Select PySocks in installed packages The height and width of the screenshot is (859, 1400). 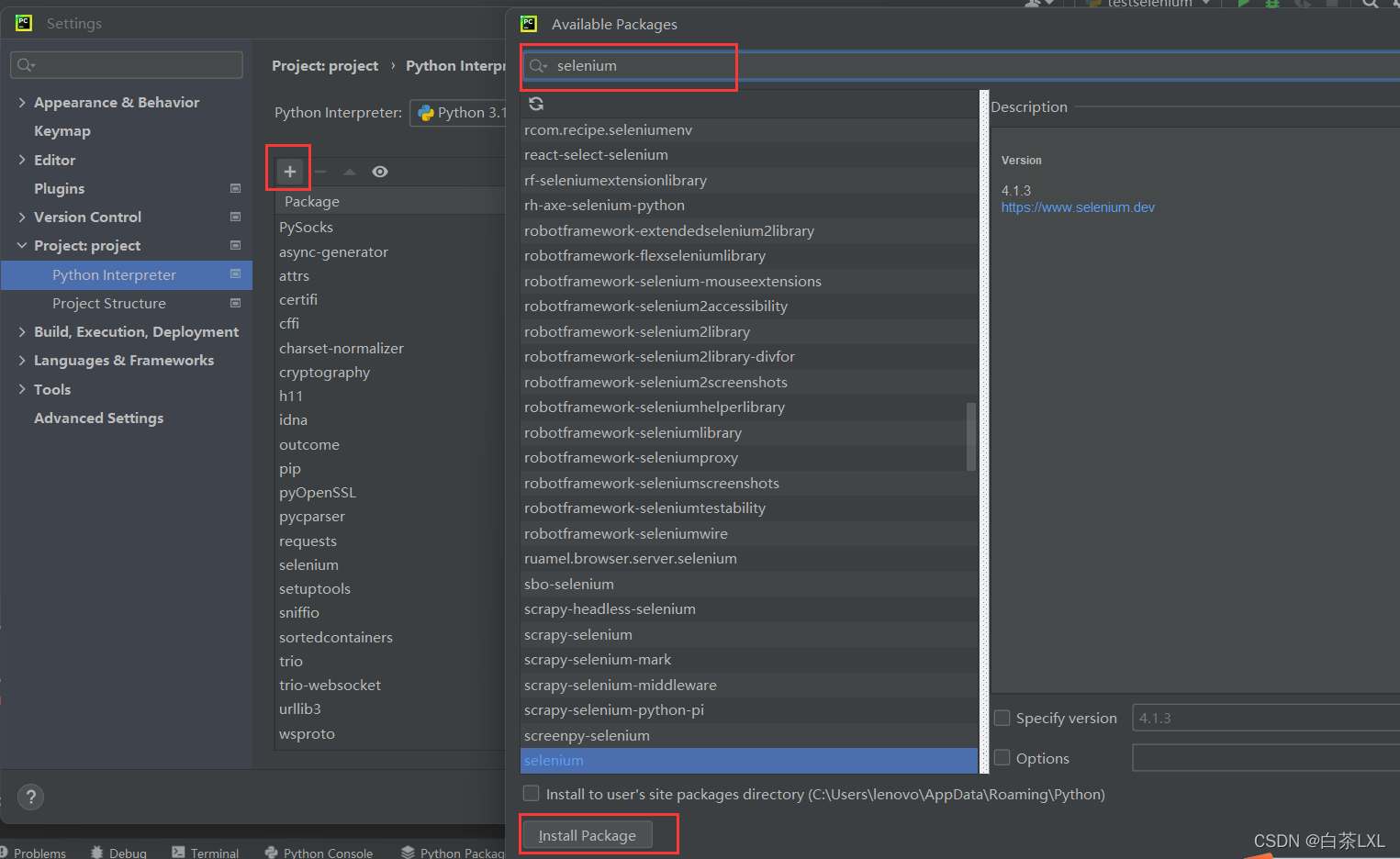pyautogui.click(x=390, y=227)
